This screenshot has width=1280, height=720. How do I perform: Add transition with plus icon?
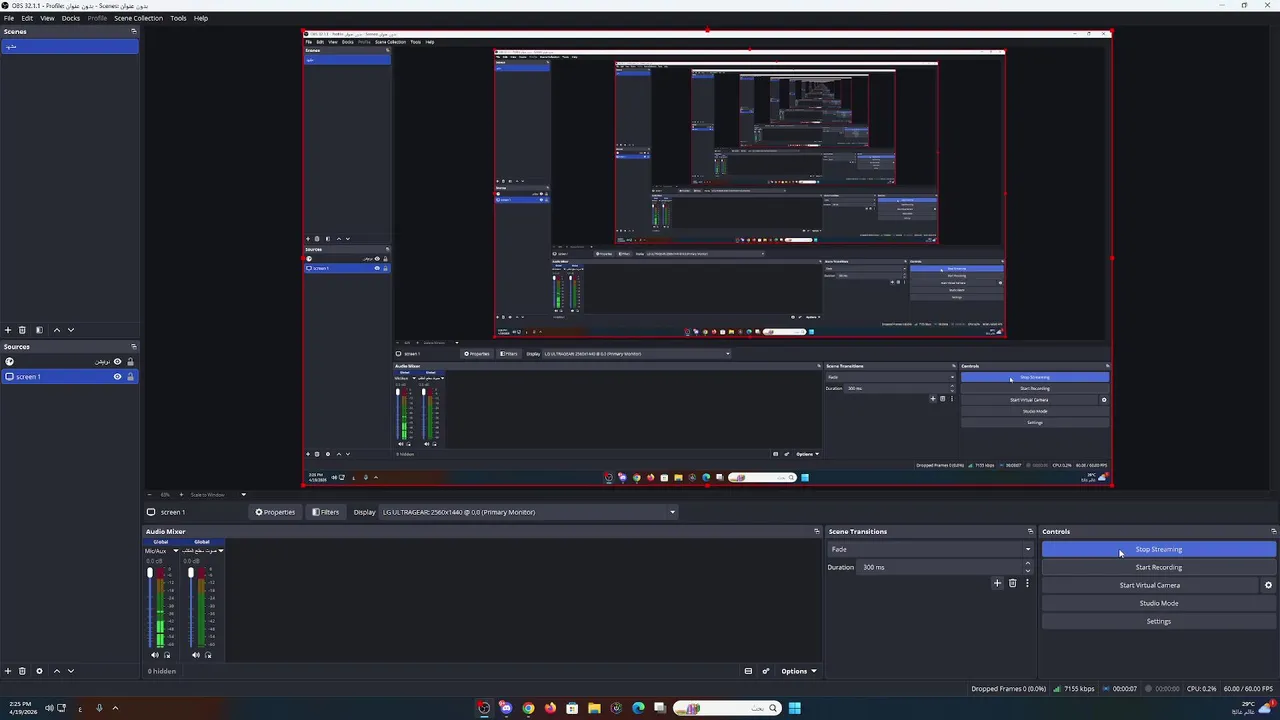997,583
